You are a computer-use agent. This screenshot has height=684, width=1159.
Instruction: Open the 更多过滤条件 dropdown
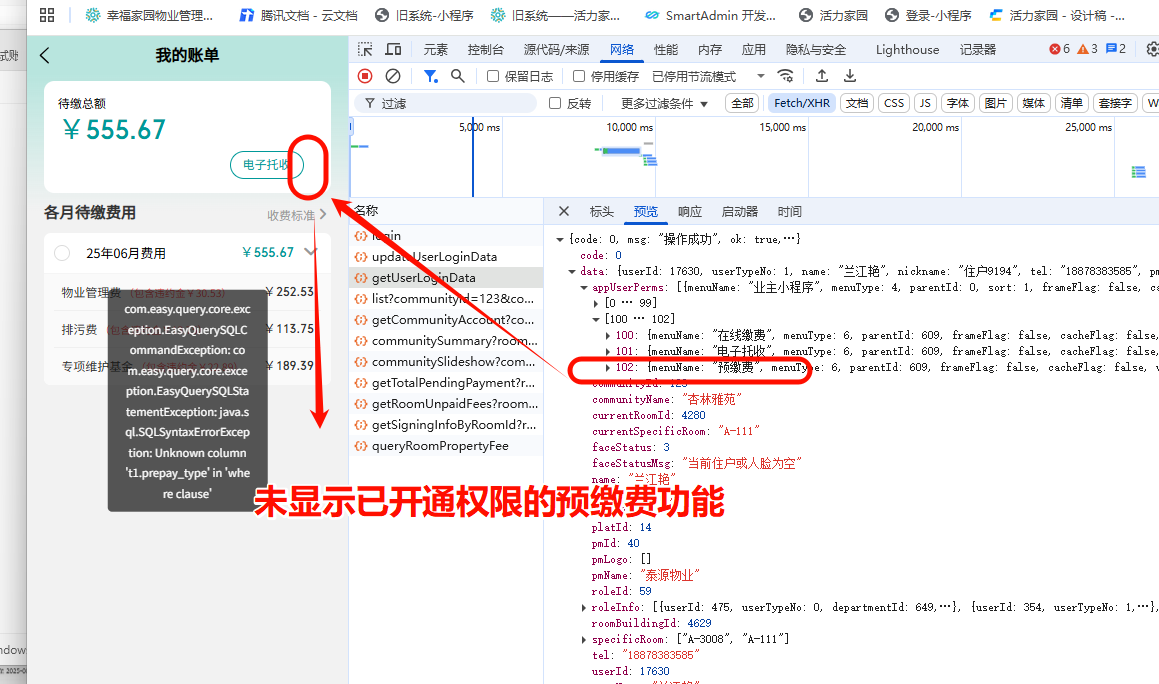664,103
